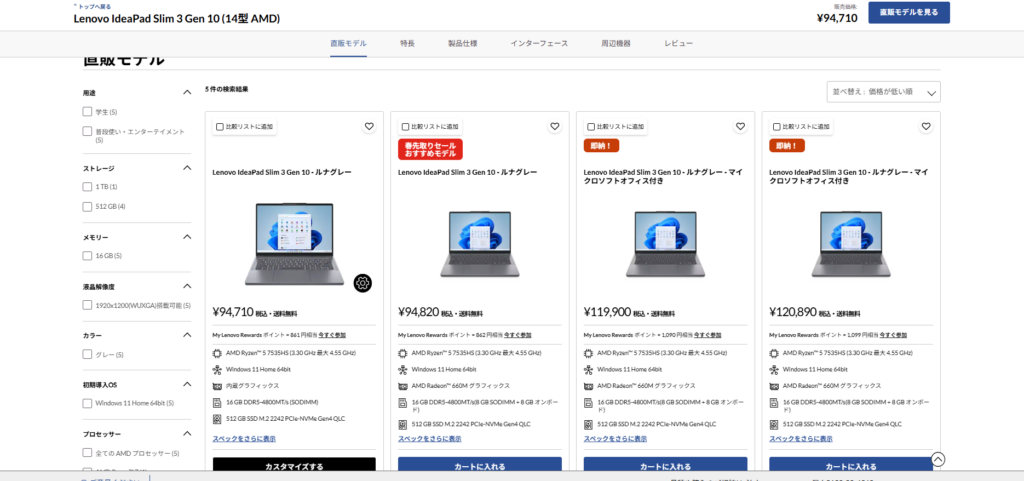Click カスタマイズする on first laptop

tap(294, 467)
